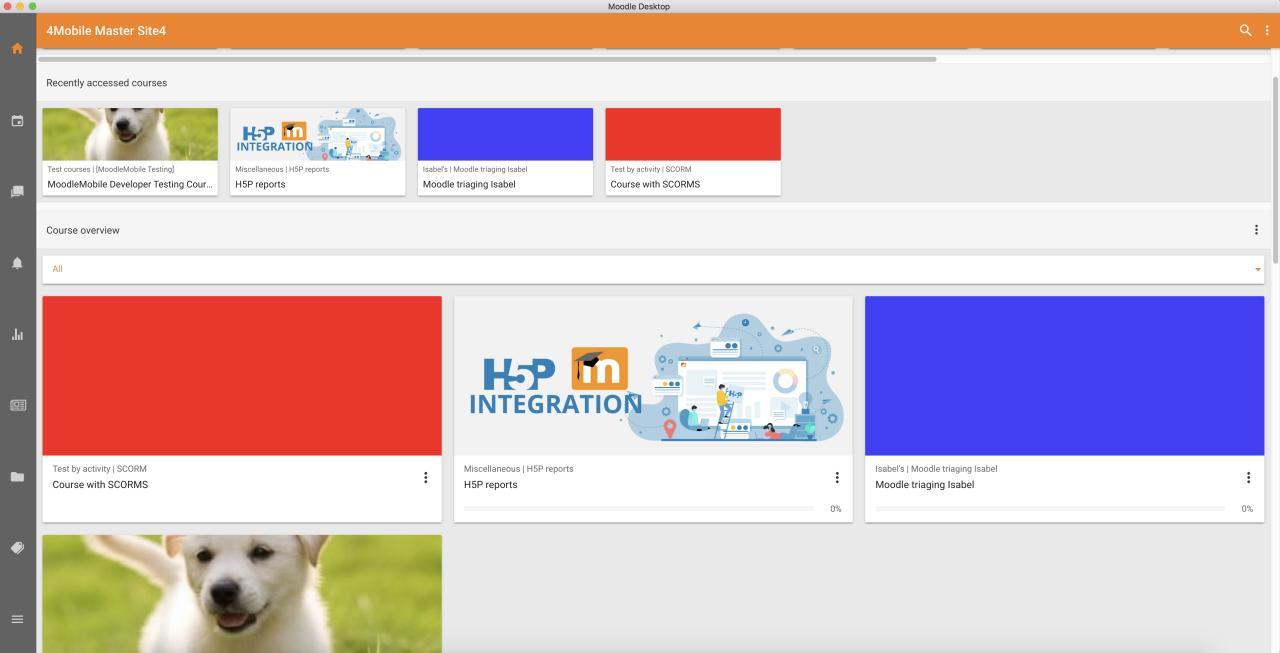
Task: Open the Messages icon in sidebar
Action: [x=17, y=191]
